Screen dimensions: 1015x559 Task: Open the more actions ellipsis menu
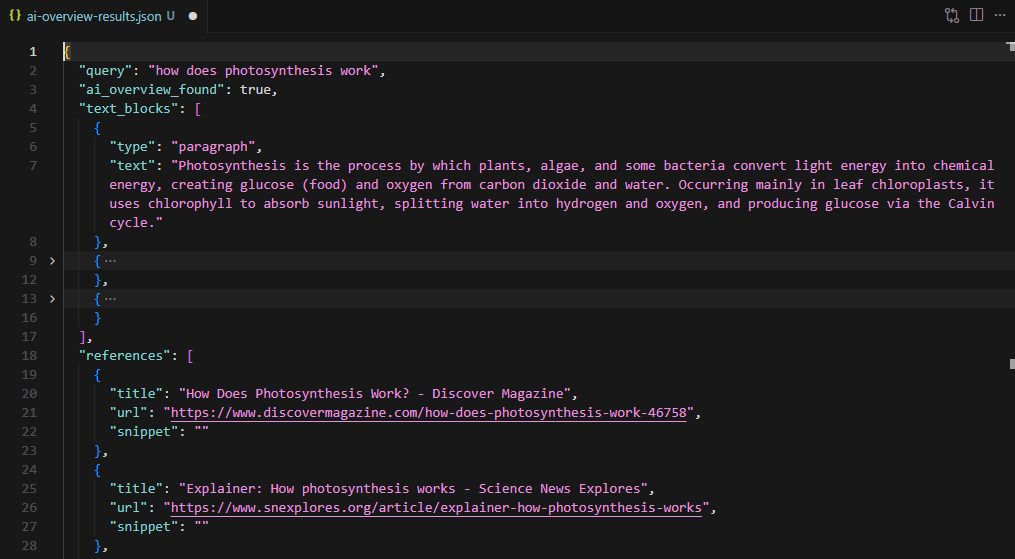click(x=999, y=15)
